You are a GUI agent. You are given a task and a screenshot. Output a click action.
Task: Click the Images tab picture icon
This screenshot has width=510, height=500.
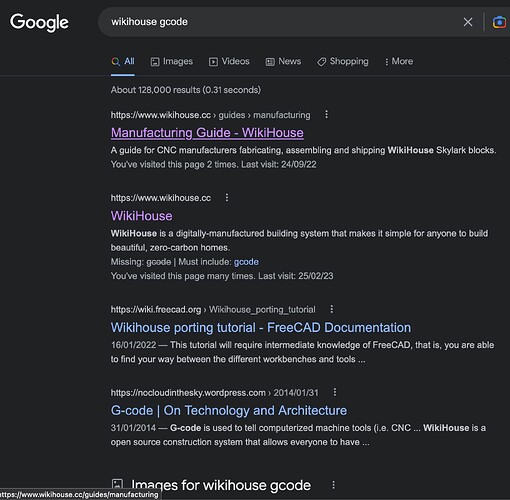click(x=155, y=62)
